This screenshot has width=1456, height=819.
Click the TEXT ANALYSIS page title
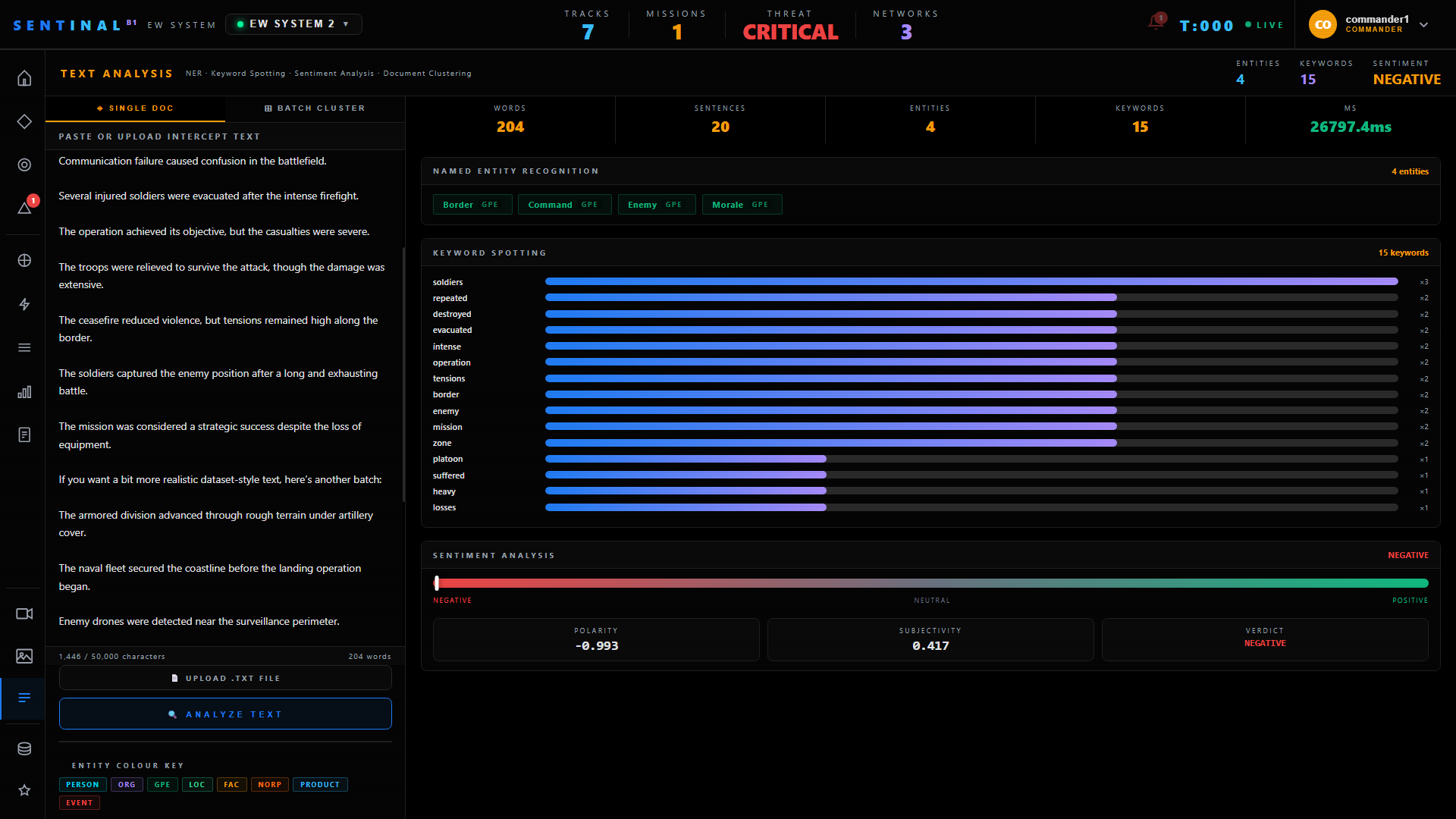pos(117,74)
